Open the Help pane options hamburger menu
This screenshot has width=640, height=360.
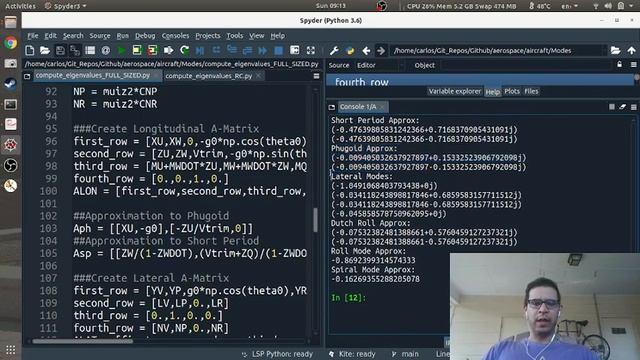click(x=633, y=65)
